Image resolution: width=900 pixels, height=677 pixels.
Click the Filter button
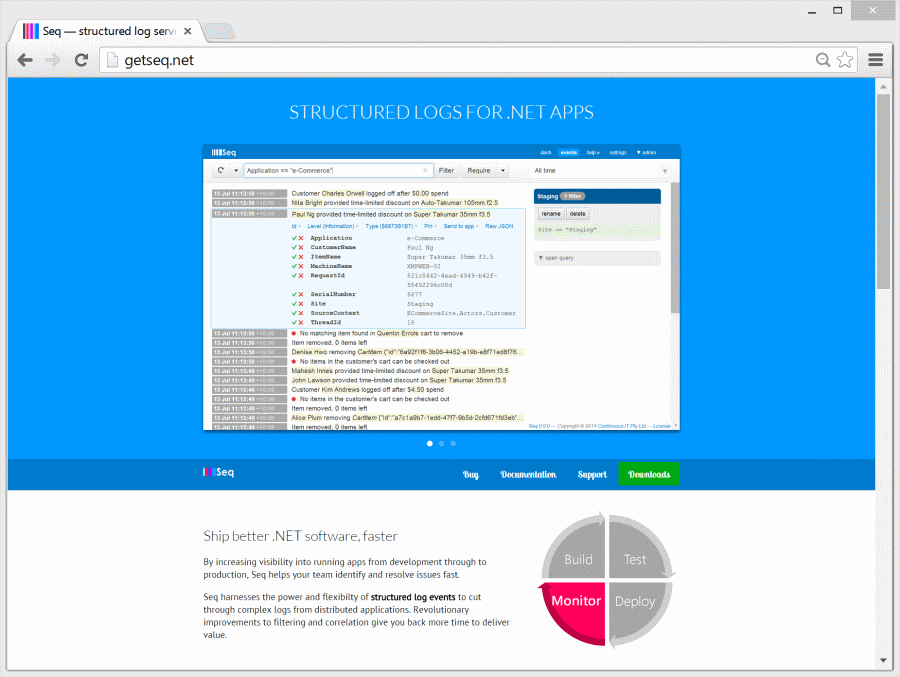pyautogui.click(x=446, y=171)
